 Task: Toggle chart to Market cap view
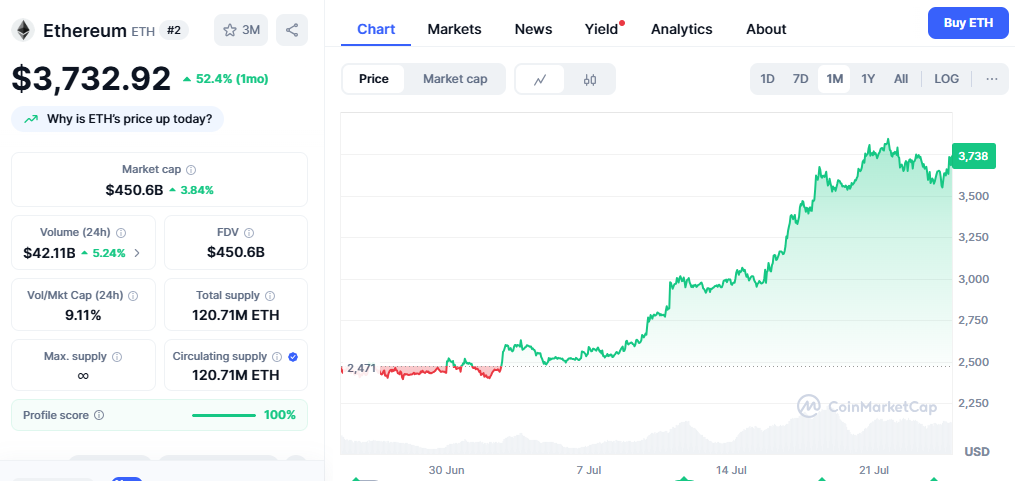455,79
